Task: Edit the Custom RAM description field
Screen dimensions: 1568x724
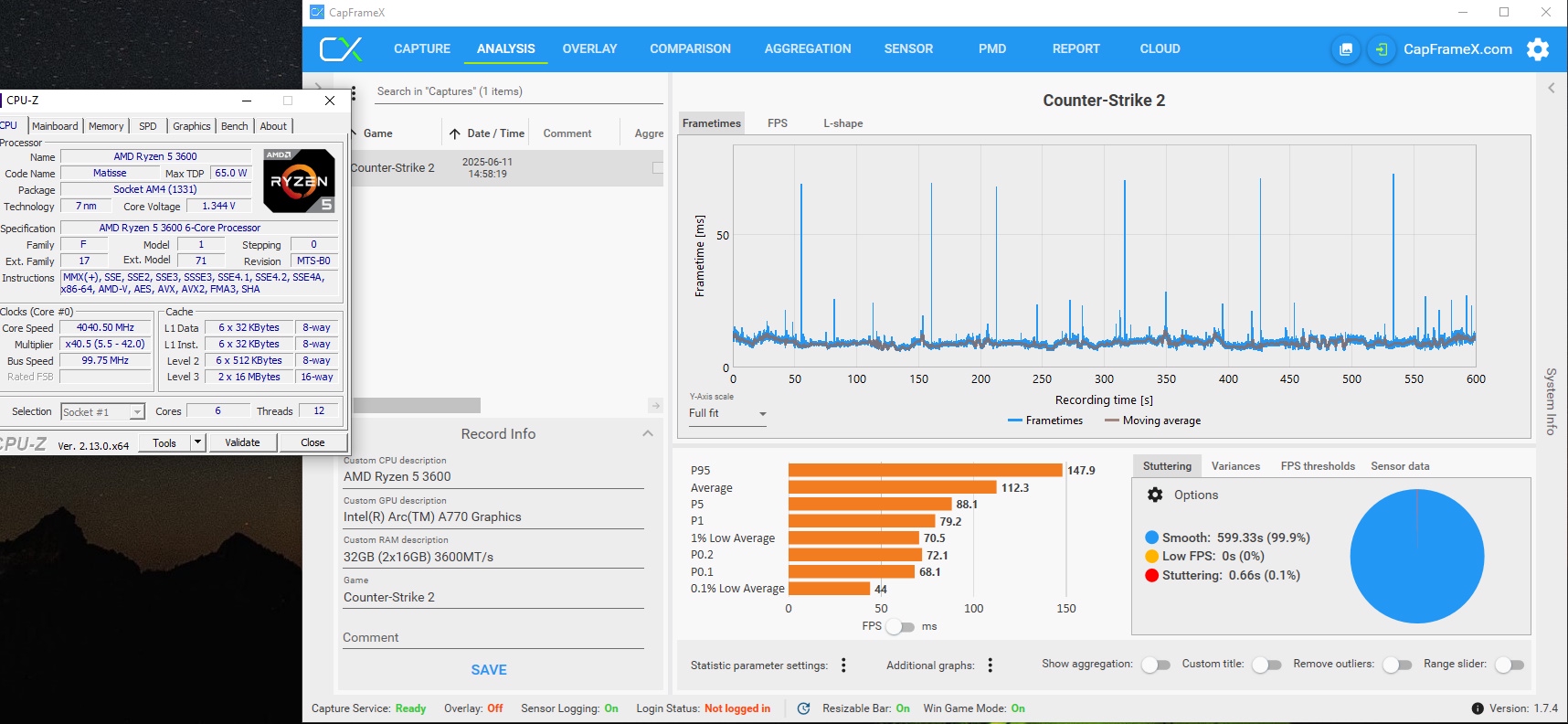Action: pos(493,557)
